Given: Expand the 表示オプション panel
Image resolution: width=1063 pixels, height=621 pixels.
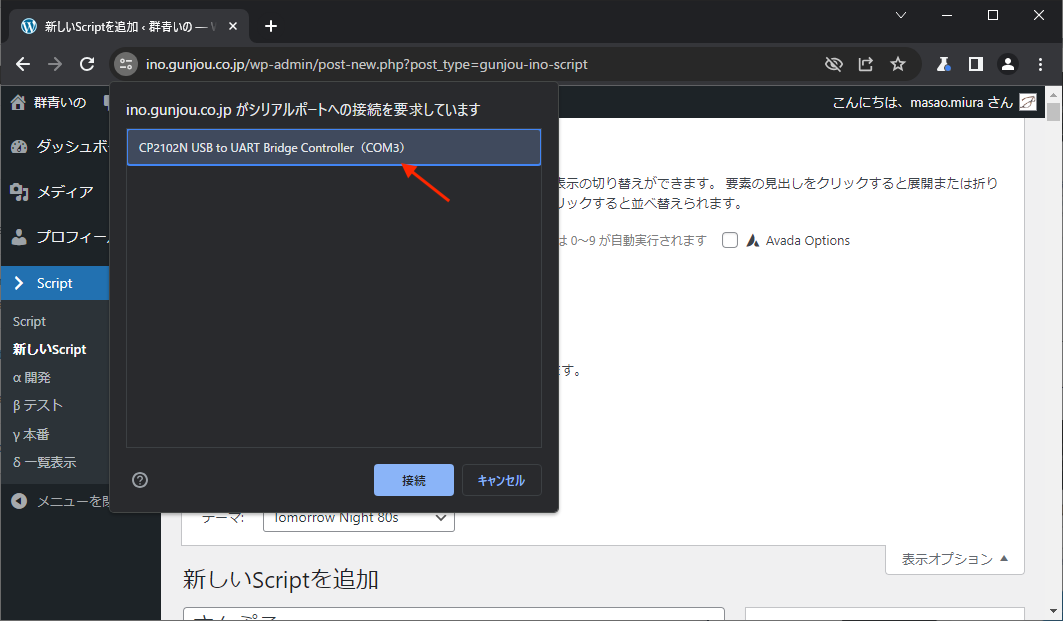Looking at the screenshot, I should click(954, 559).
